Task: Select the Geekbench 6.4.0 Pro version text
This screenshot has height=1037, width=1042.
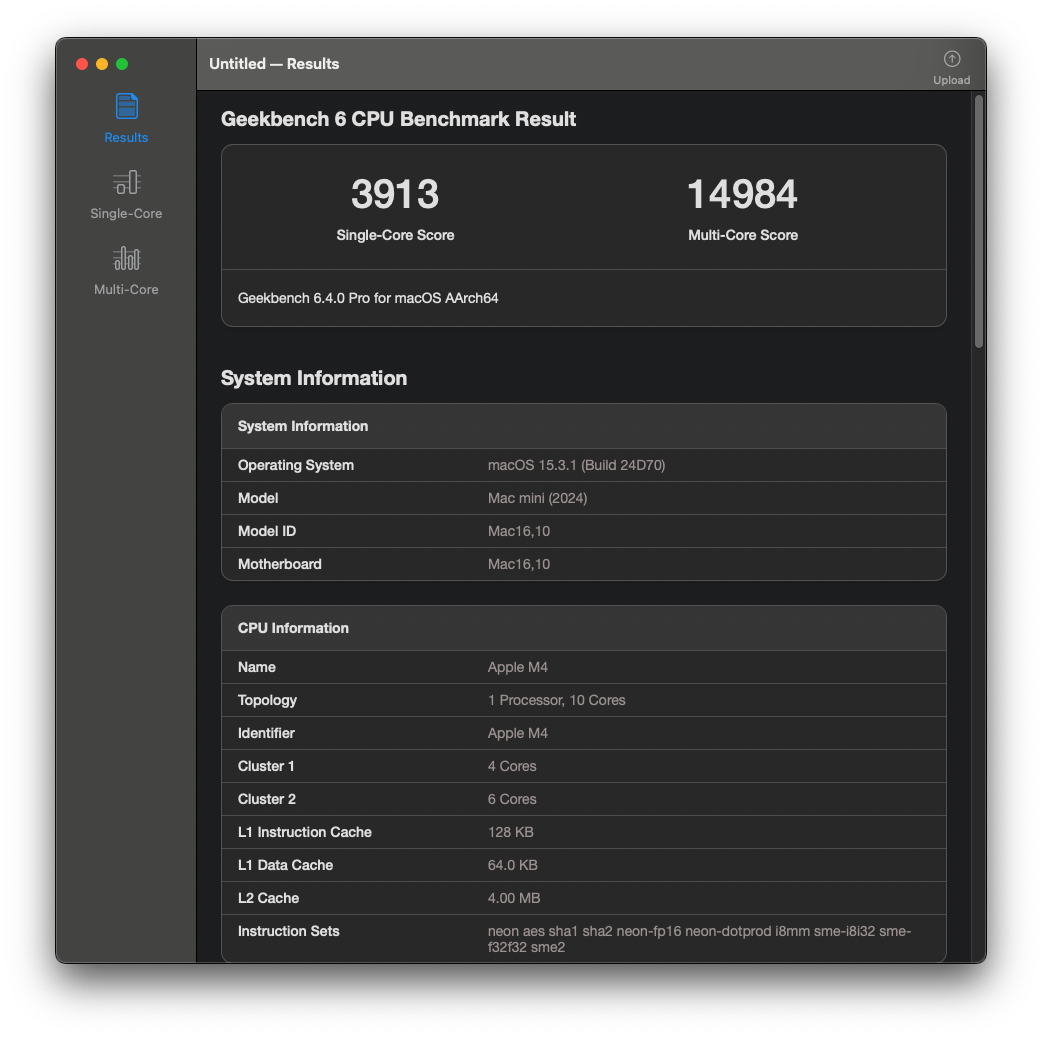Action: point(368,298)
